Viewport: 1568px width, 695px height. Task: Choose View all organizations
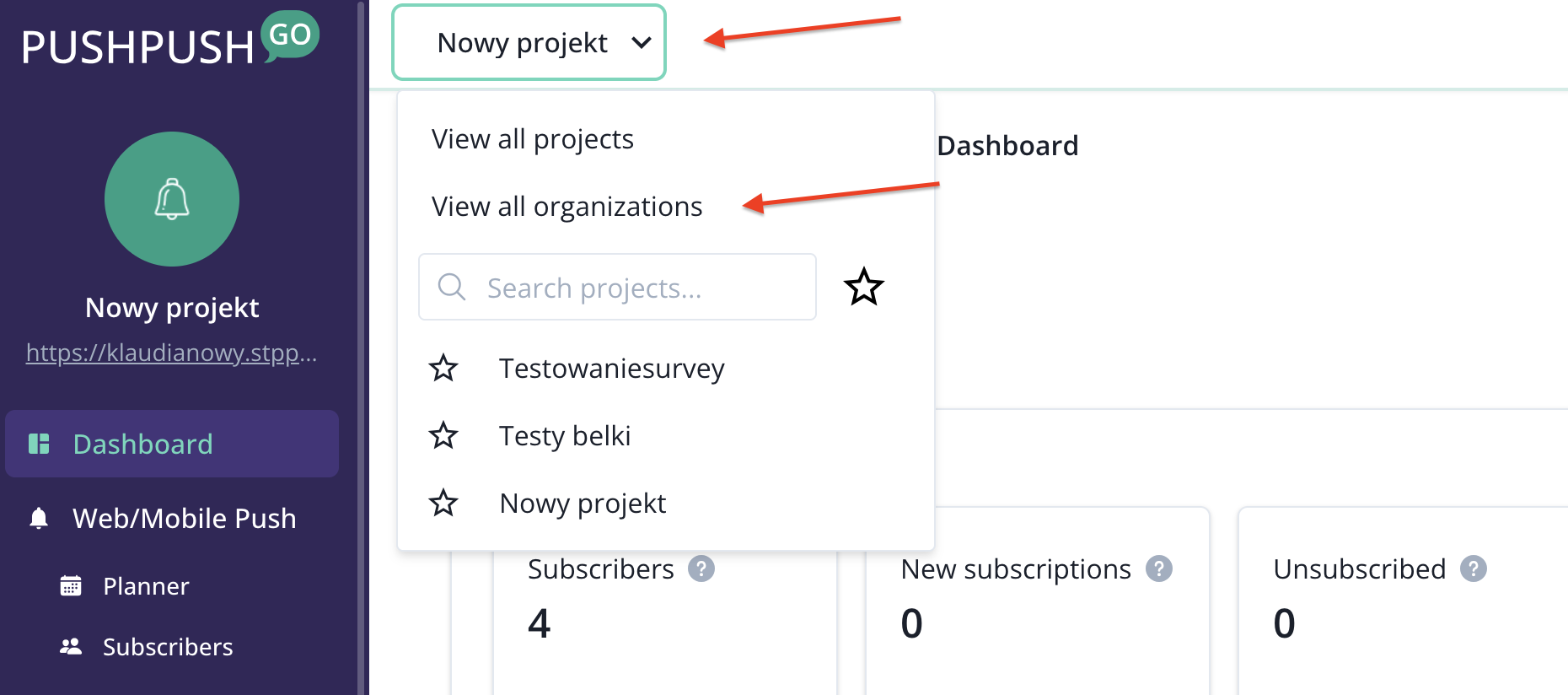(567, 207)
